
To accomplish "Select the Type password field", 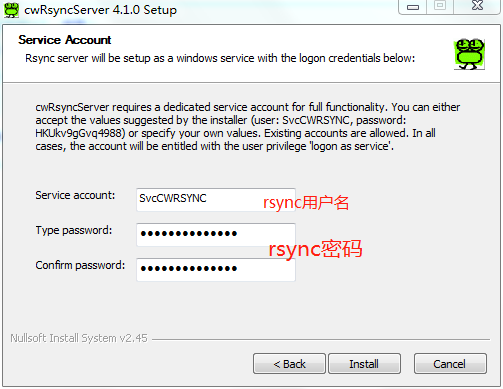I will [216, 234].
